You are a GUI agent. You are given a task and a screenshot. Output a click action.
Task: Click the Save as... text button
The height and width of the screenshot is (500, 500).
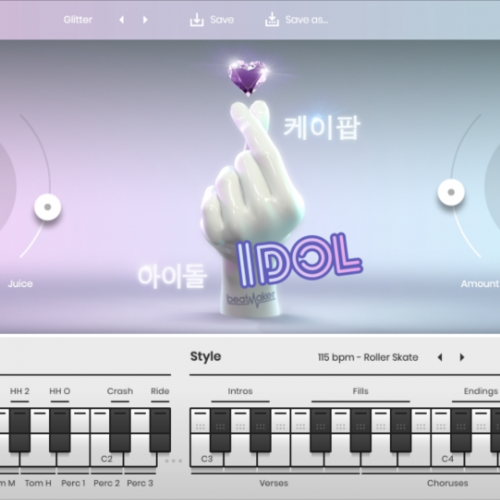pos(306,20)
